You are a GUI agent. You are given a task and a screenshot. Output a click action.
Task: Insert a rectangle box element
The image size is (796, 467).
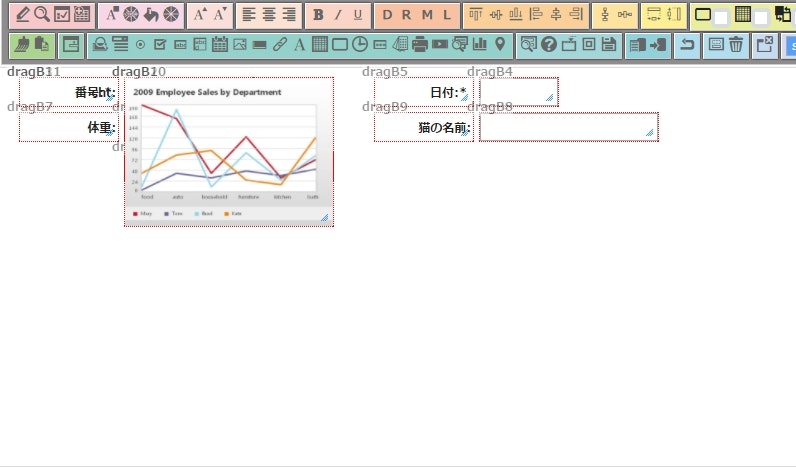(x=340, y=45)
